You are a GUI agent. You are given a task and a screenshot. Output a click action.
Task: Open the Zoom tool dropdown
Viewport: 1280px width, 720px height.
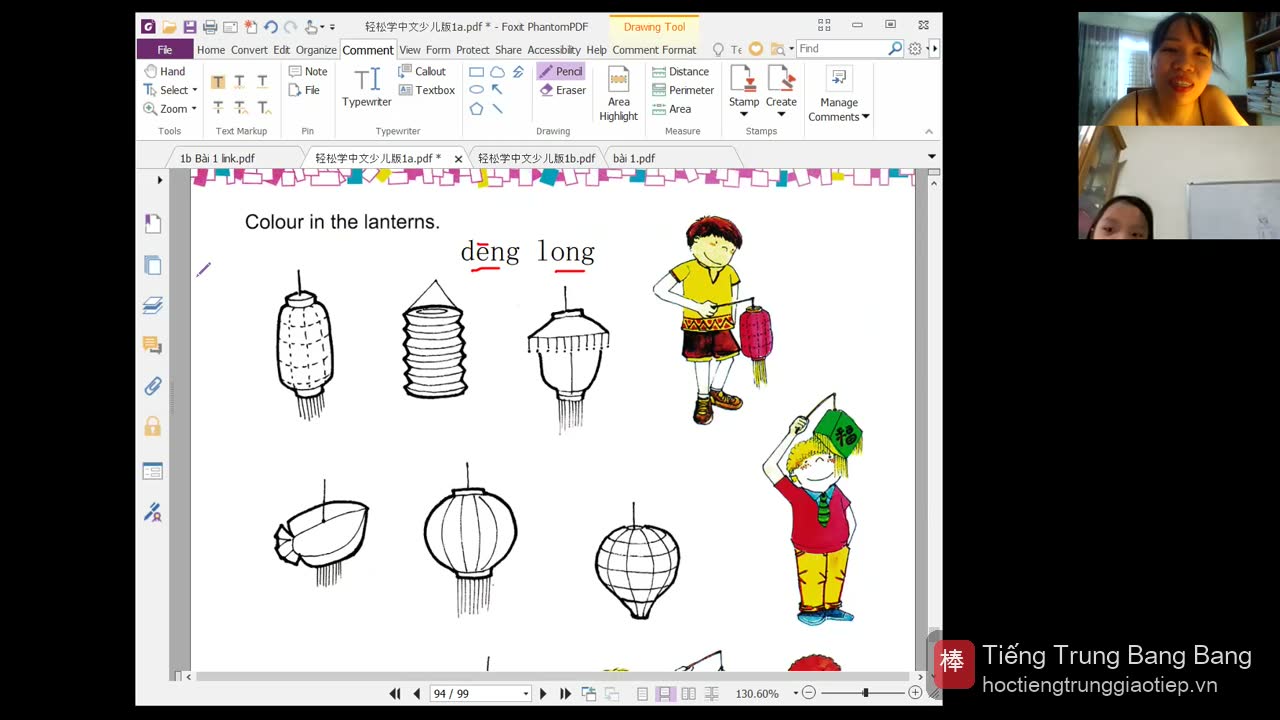pos(193,109)
